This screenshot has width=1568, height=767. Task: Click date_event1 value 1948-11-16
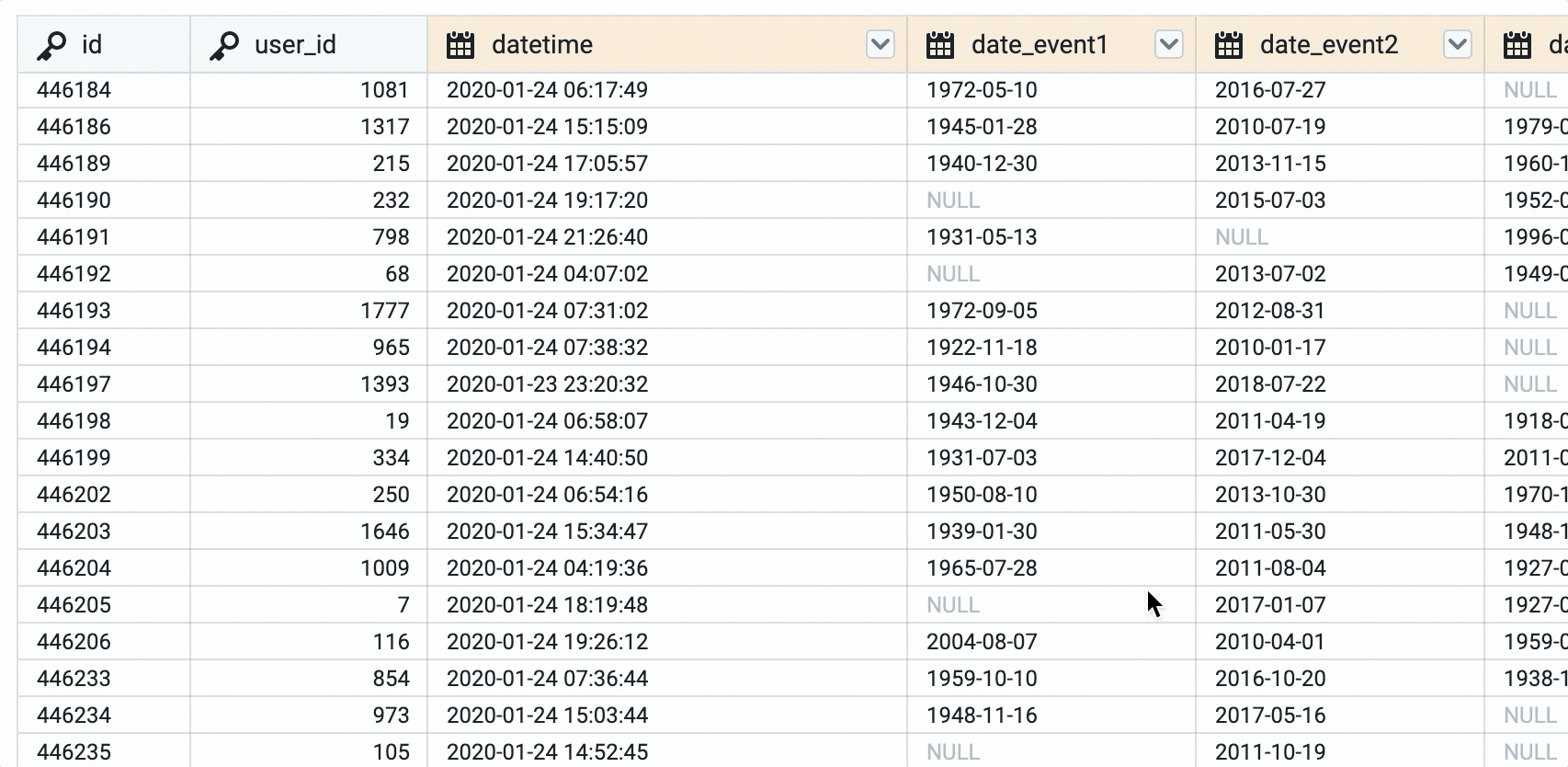tap(982, 715)
